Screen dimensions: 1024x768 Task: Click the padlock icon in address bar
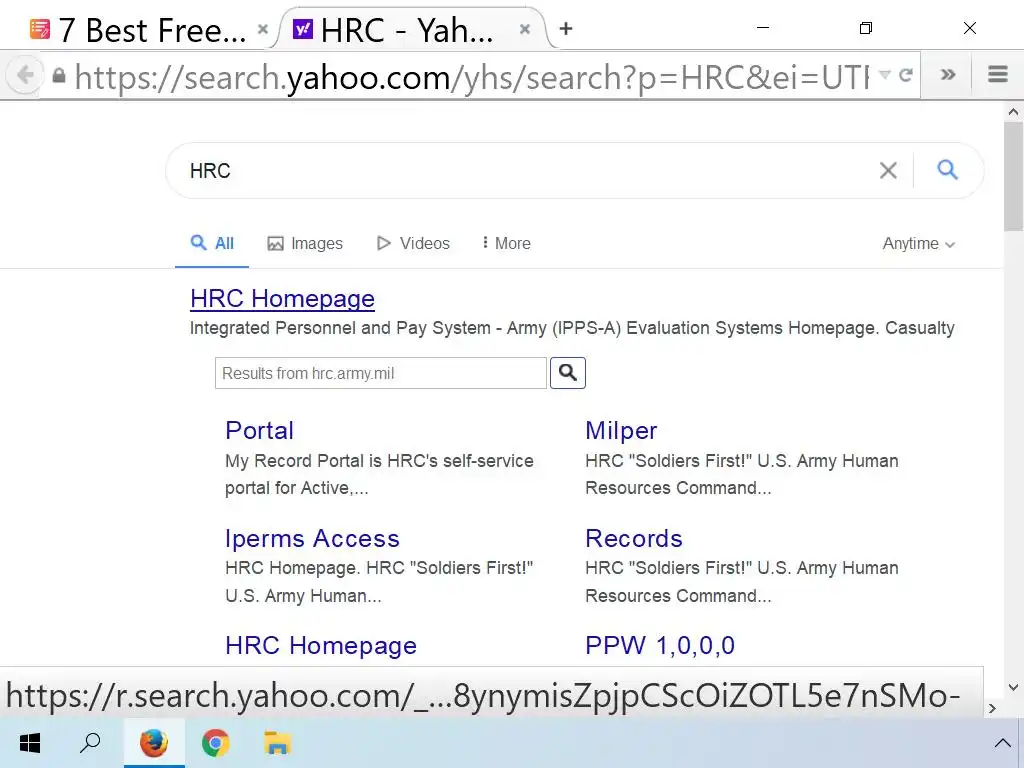[x=59, y=76]
